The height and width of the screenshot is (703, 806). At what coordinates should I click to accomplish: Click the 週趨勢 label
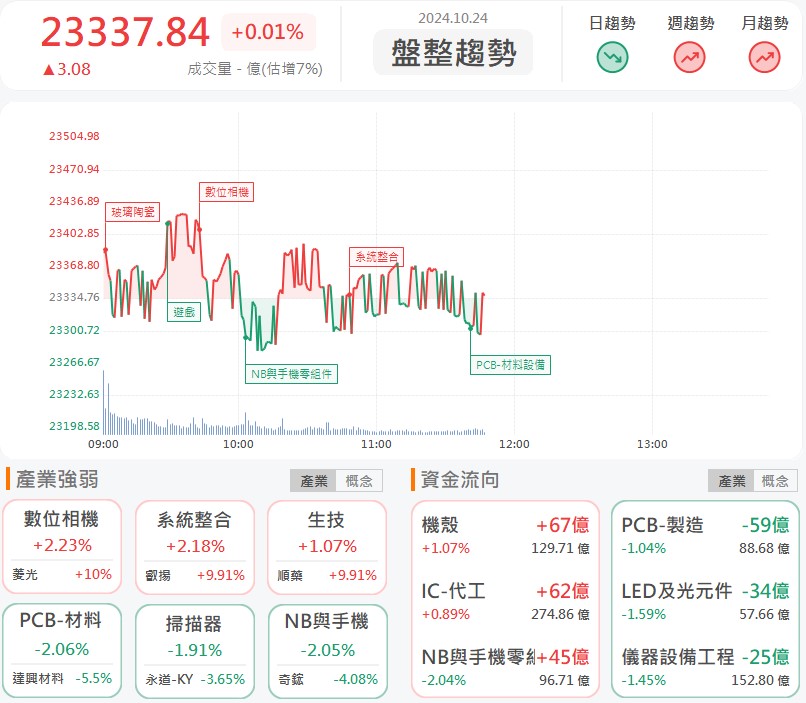pyautogui.click(x=690, y=23)
